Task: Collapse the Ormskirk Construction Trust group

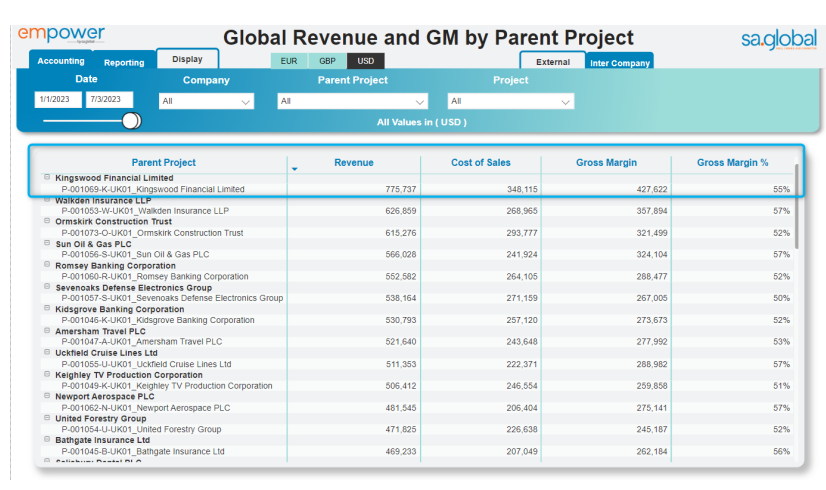Action: click(x=47, y=221)
